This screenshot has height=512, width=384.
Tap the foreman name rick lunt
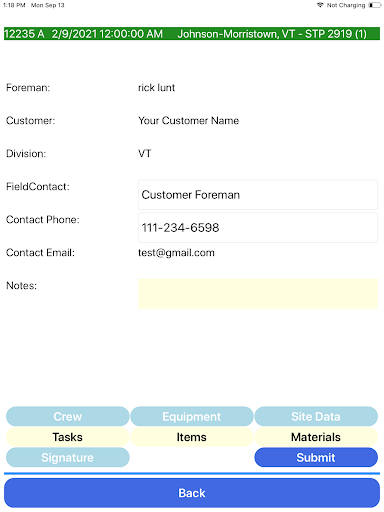pos(156,88)
